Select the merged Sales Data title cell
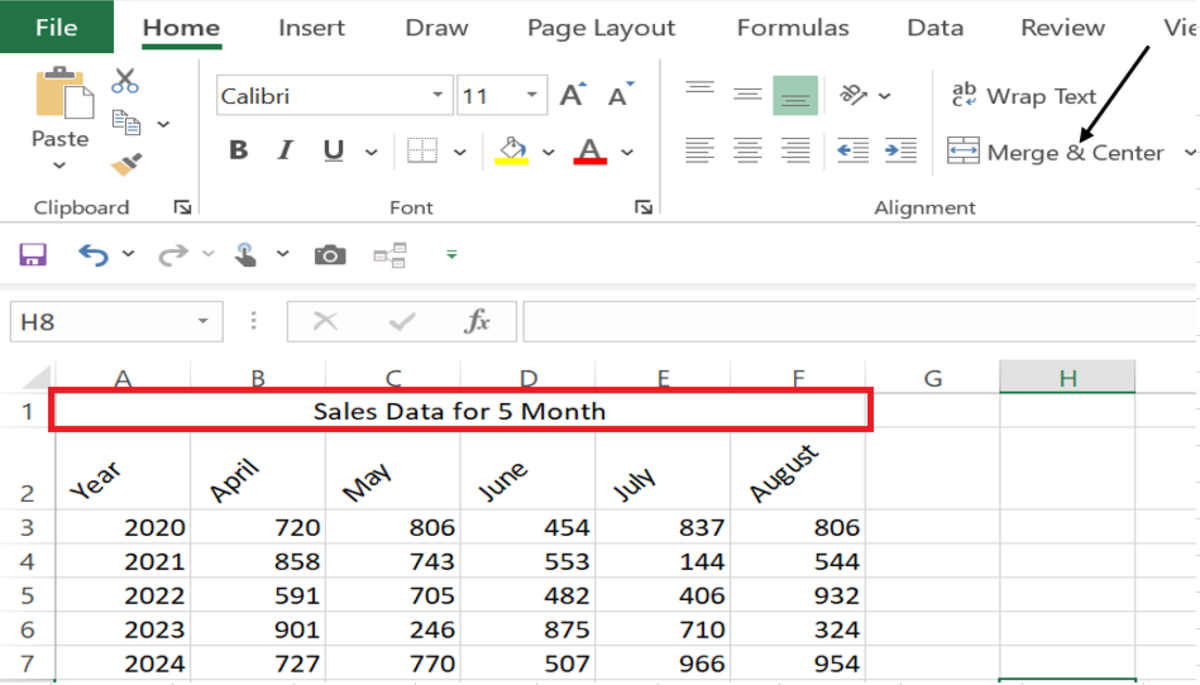1200x685 pixels. point(461,411)
